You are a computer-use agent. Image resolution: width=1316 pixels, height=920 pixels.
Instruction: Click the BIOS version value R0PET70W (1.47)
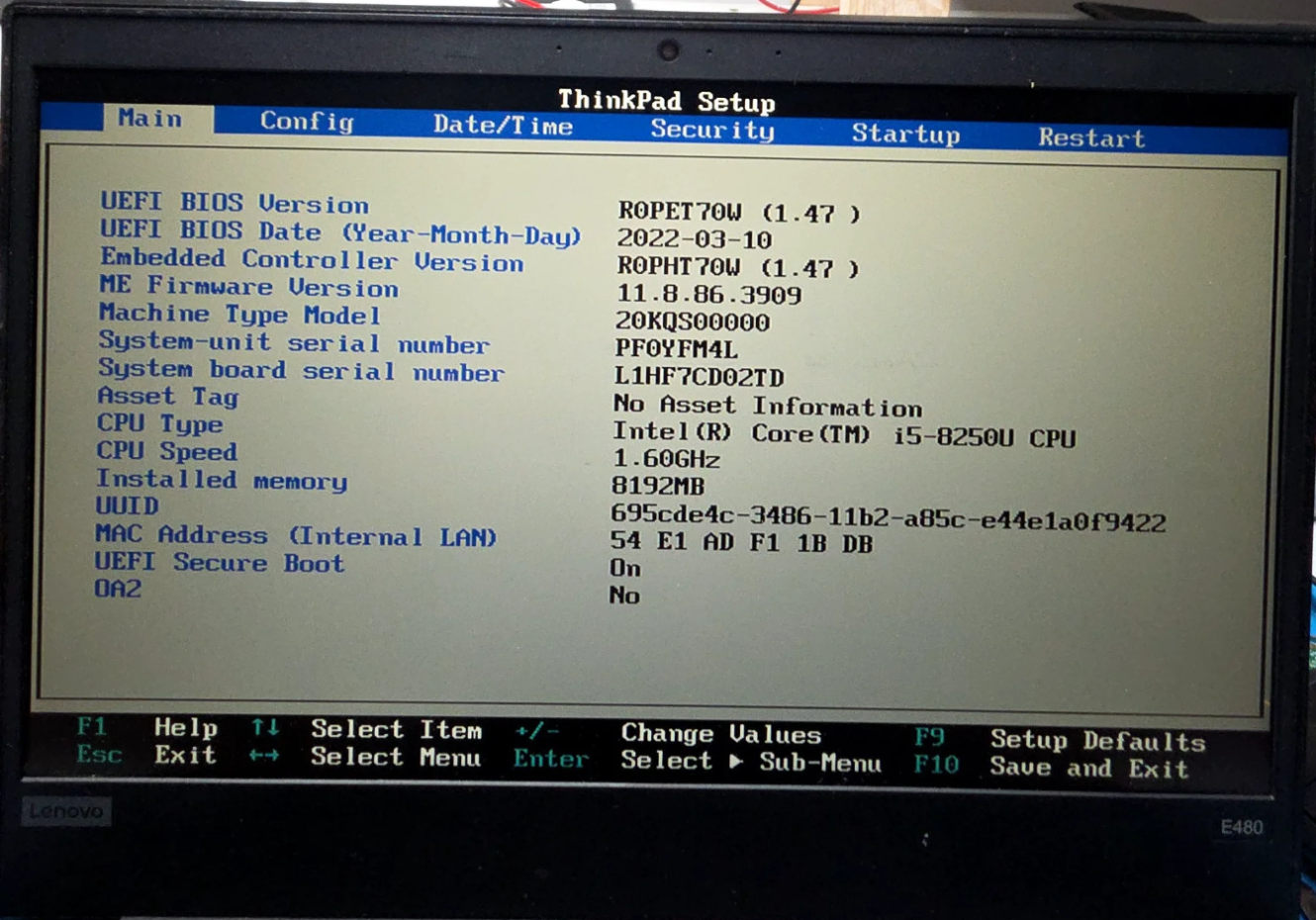click(739, 212)
